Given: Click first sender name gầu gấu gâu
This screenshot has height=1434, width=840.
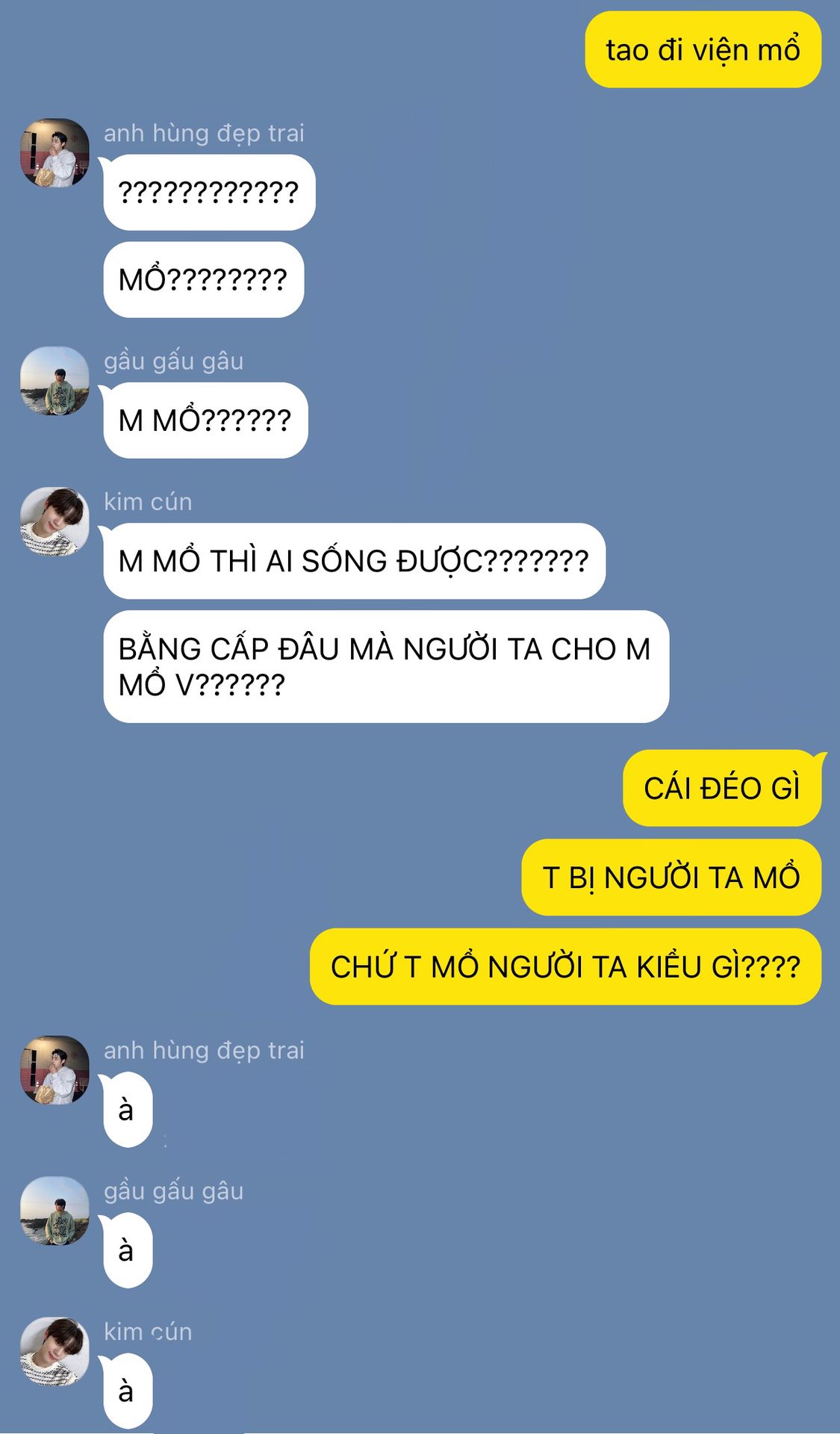Looking at the screenshot, I should pyautogui.click(x=173, y=361).
